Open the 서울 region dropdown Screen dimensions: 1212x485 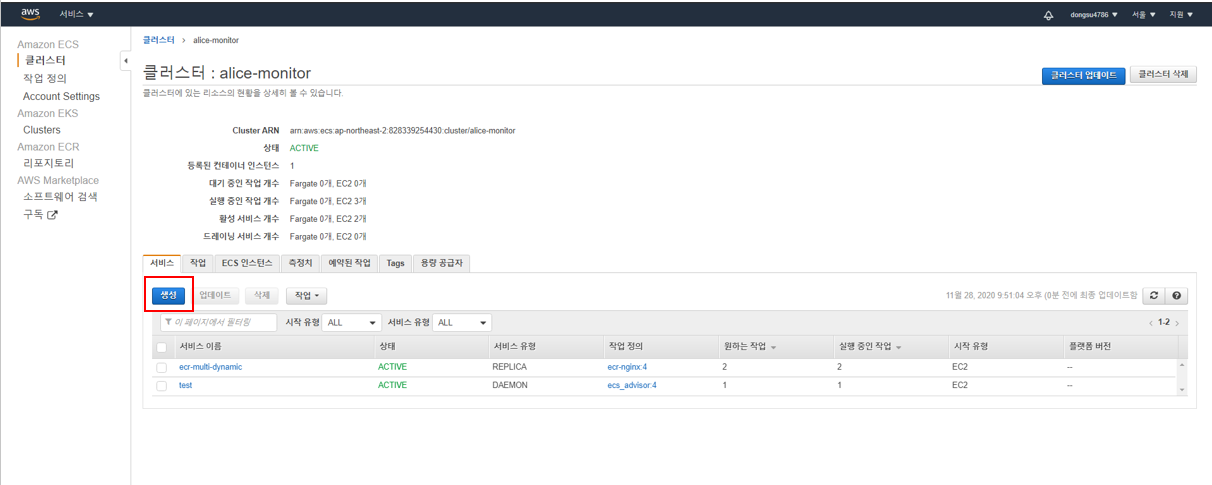pyautogui.click(x=1144, y=15)
